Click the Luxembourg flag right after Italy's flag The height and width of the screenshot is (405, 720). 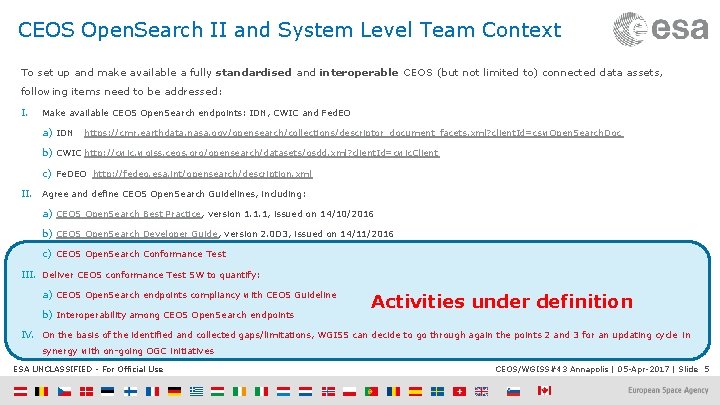[x=283, y=391]
